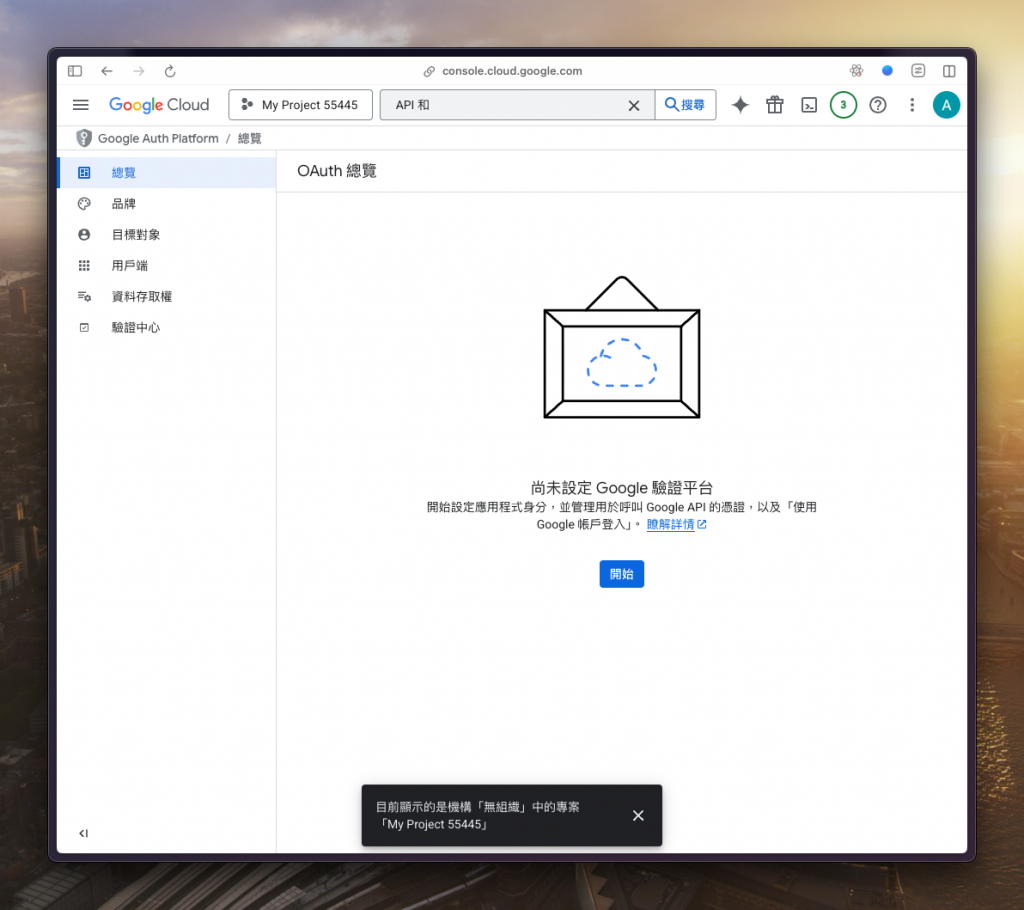Select 資料存取權 in the sidebar

(167, 297)
